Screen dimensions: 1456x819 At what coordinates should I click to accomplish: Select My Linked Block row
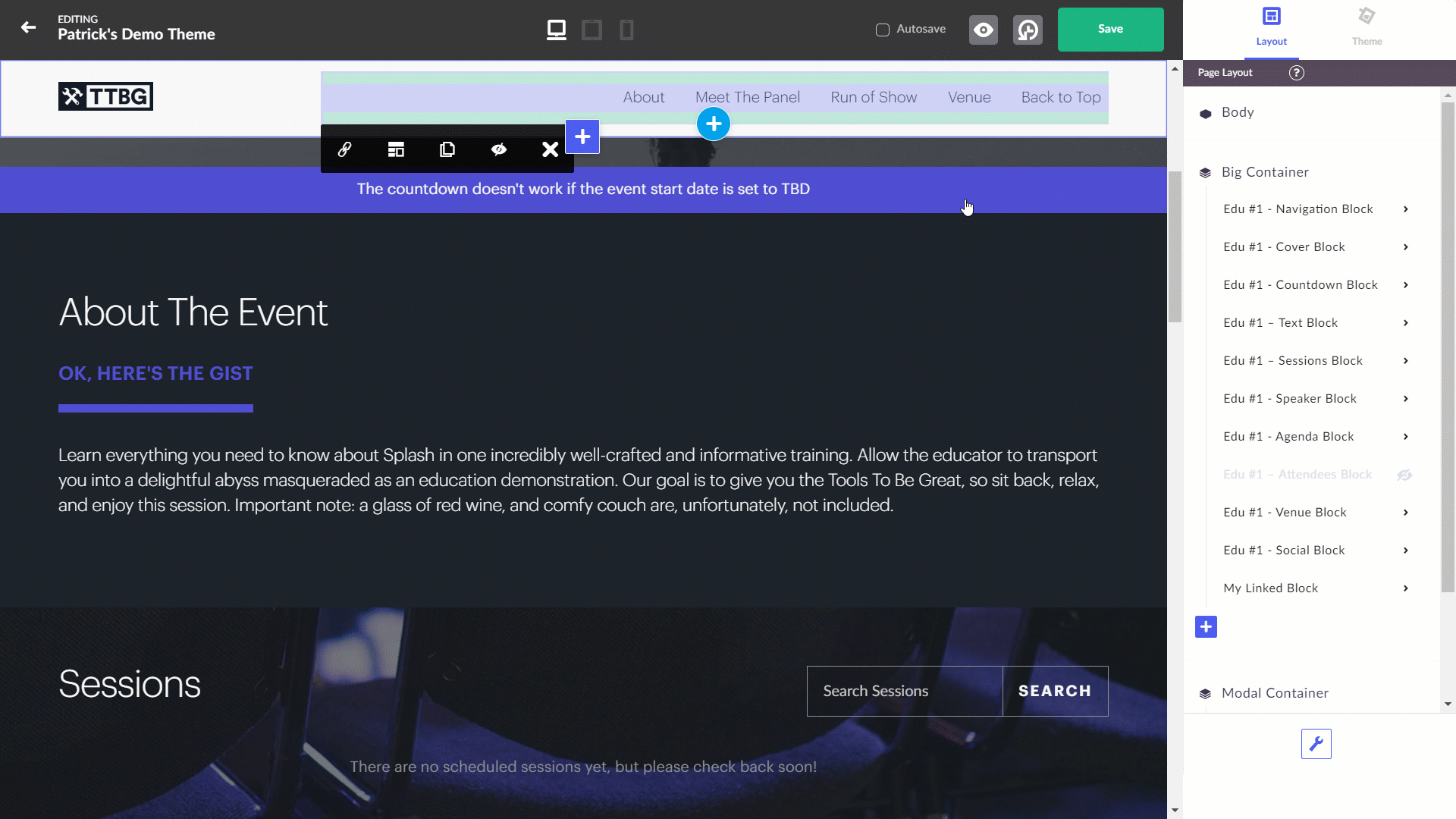(x=1270, y=588)
